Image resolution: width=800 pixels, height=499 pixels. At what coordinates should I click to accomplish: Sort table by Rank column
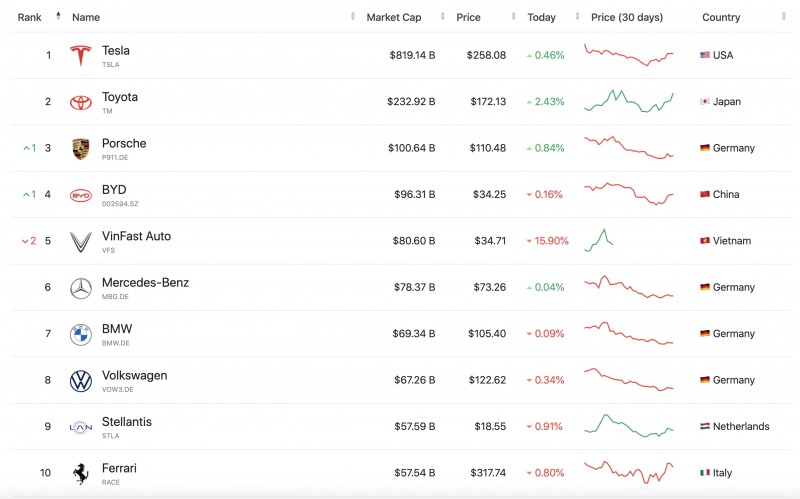[30, 17]
